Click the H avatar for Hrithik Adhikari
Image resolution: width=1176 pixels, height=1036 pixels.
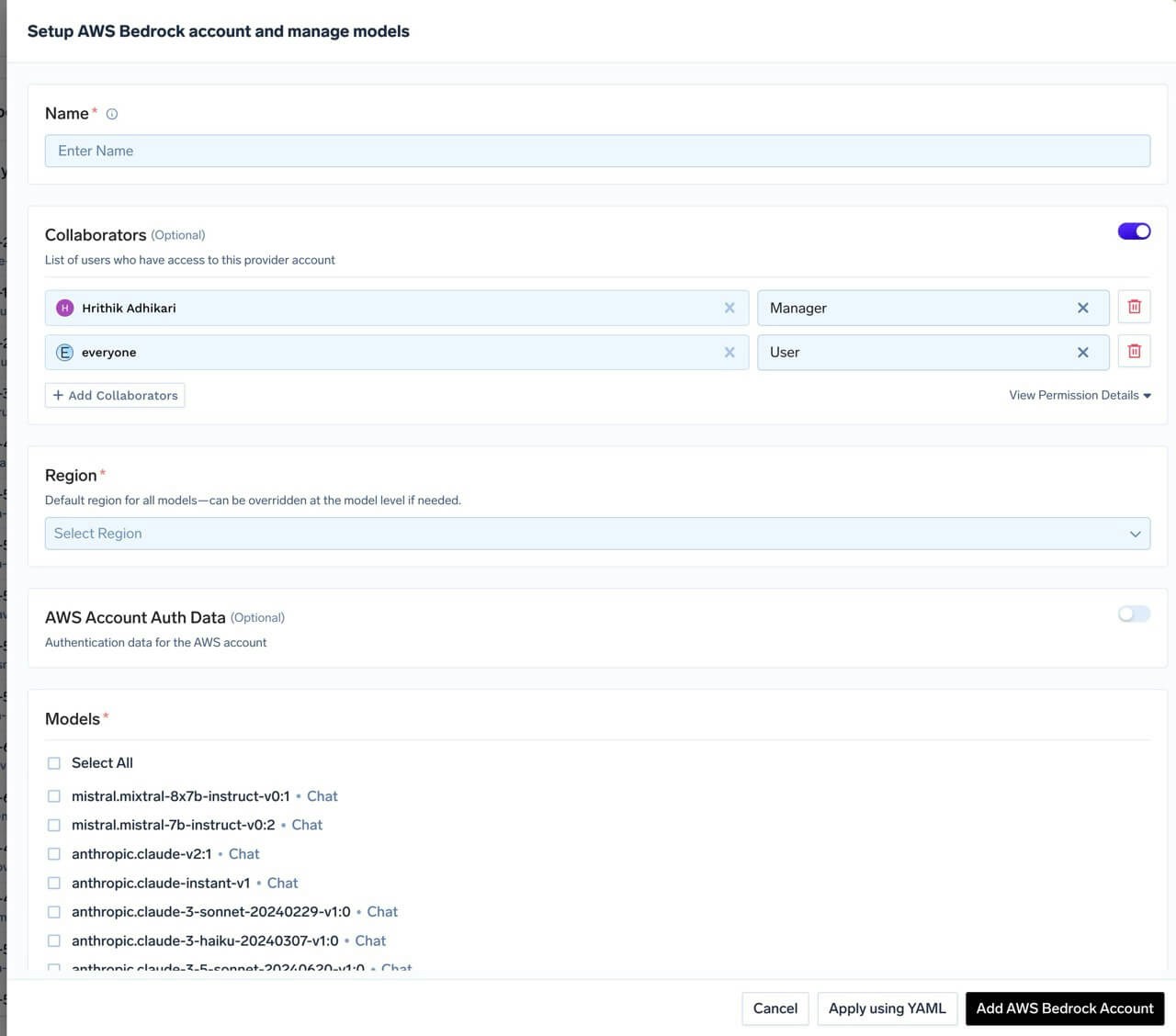[64, 308]
